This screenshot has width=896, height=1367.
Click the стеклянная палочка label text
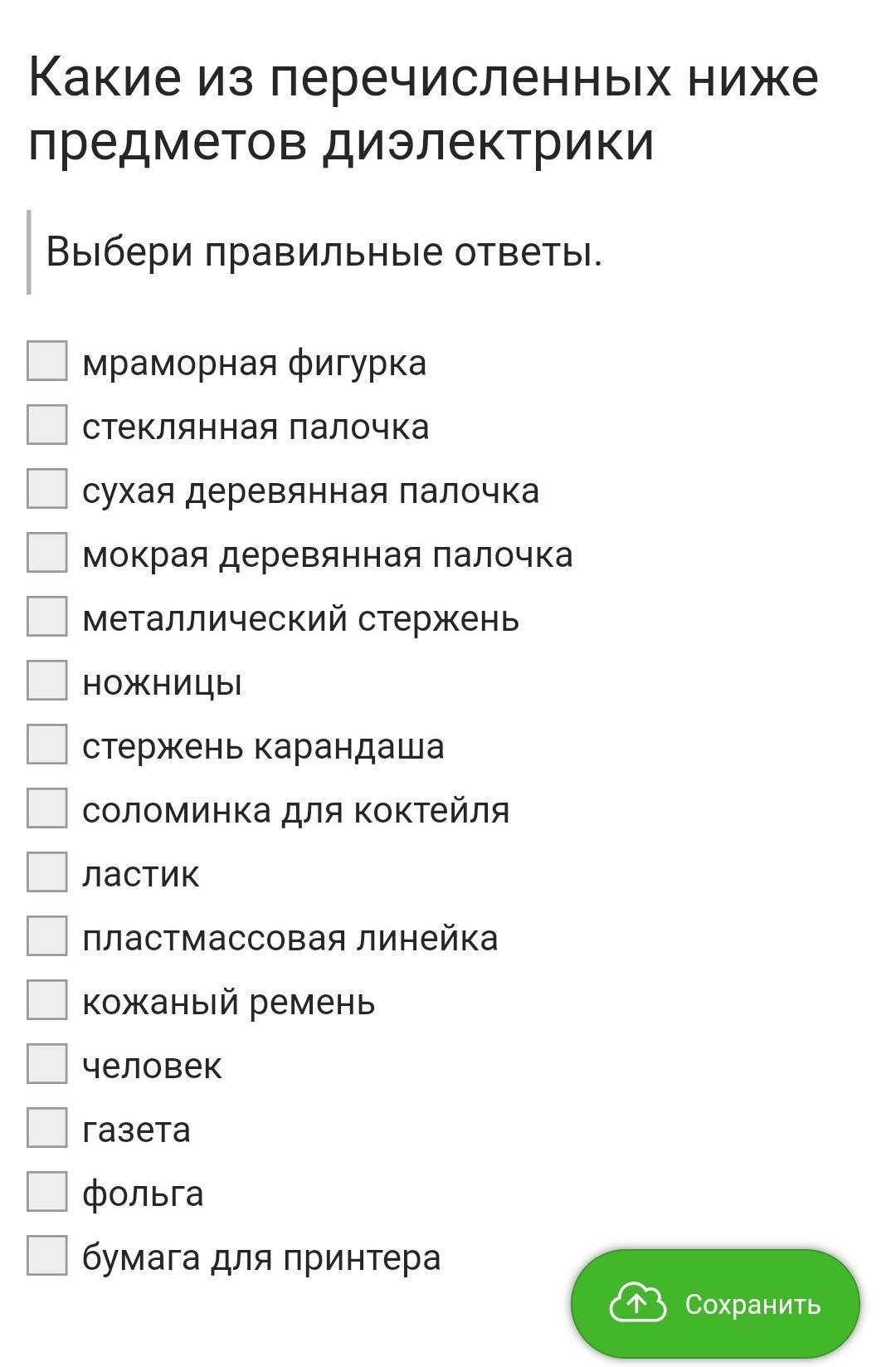click(x=256, y=427)
